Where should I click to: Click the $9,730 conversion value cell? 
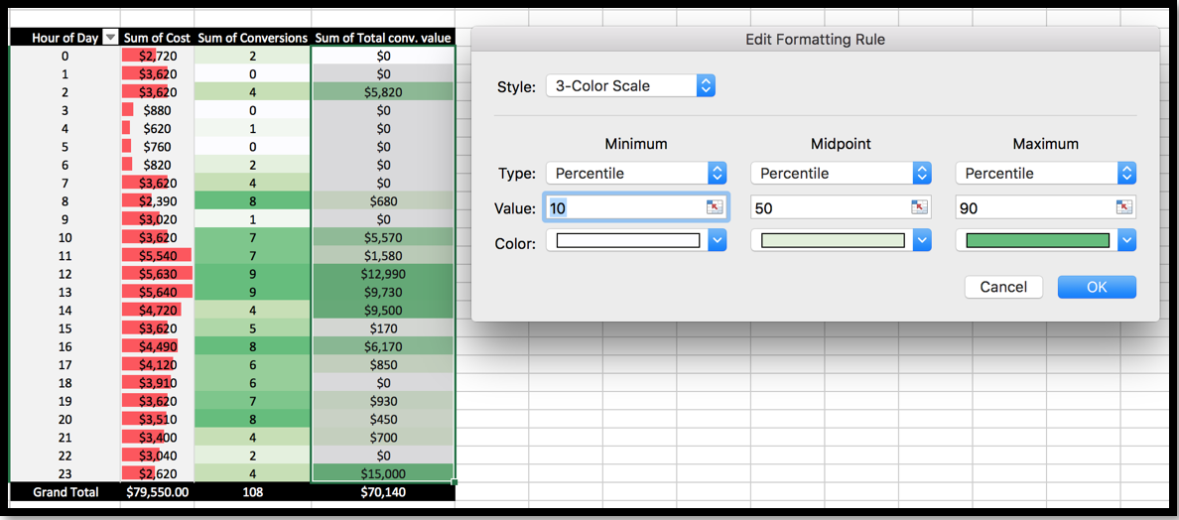coord(383,292)
